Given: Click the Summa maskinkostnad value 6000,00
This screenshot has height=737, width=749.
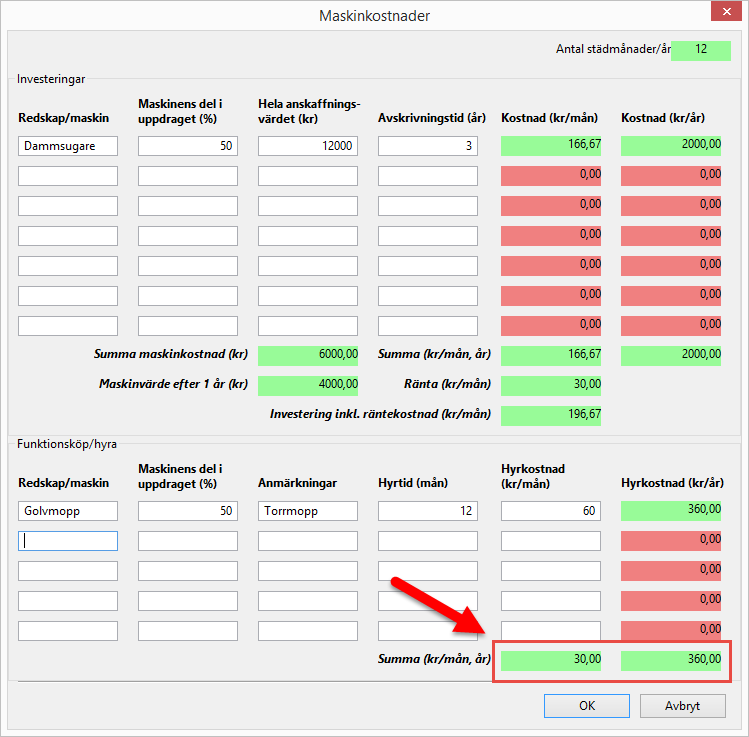Looking at the screenshot, I should click(308, 355).
